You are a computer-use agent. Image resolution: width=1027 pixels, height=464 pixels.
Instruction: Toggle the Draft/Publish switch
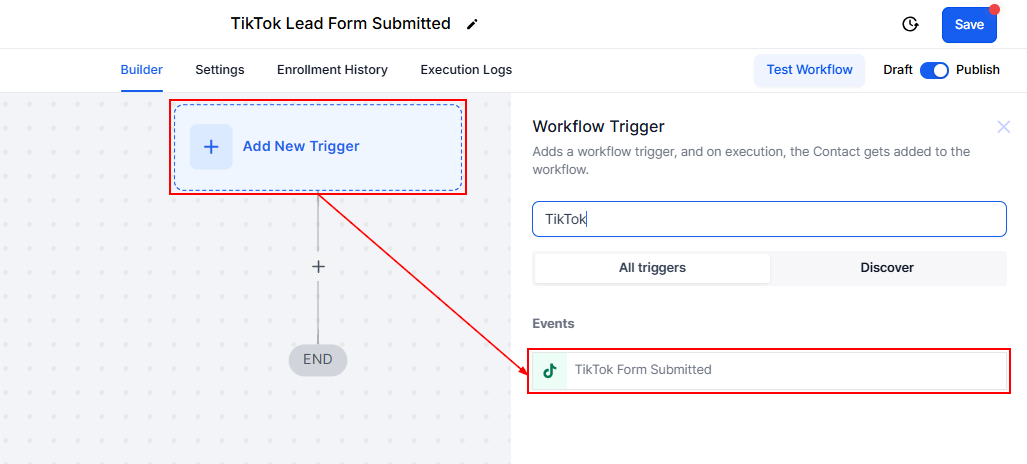click(x=934, y=70)
